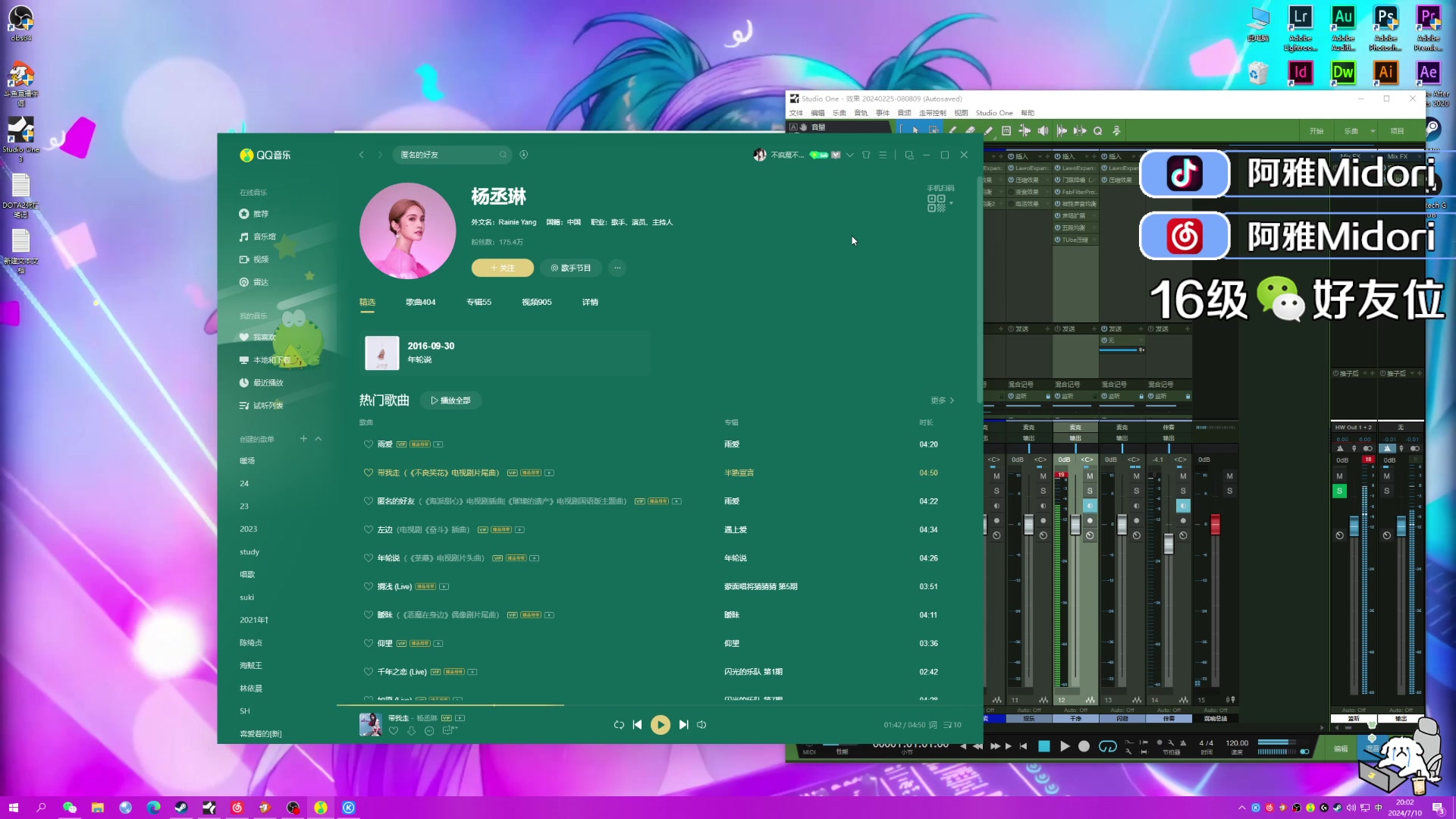Click the song recognition icon beside search box
This screenshot has height=819, width=1456.
[x=523, y=155]
